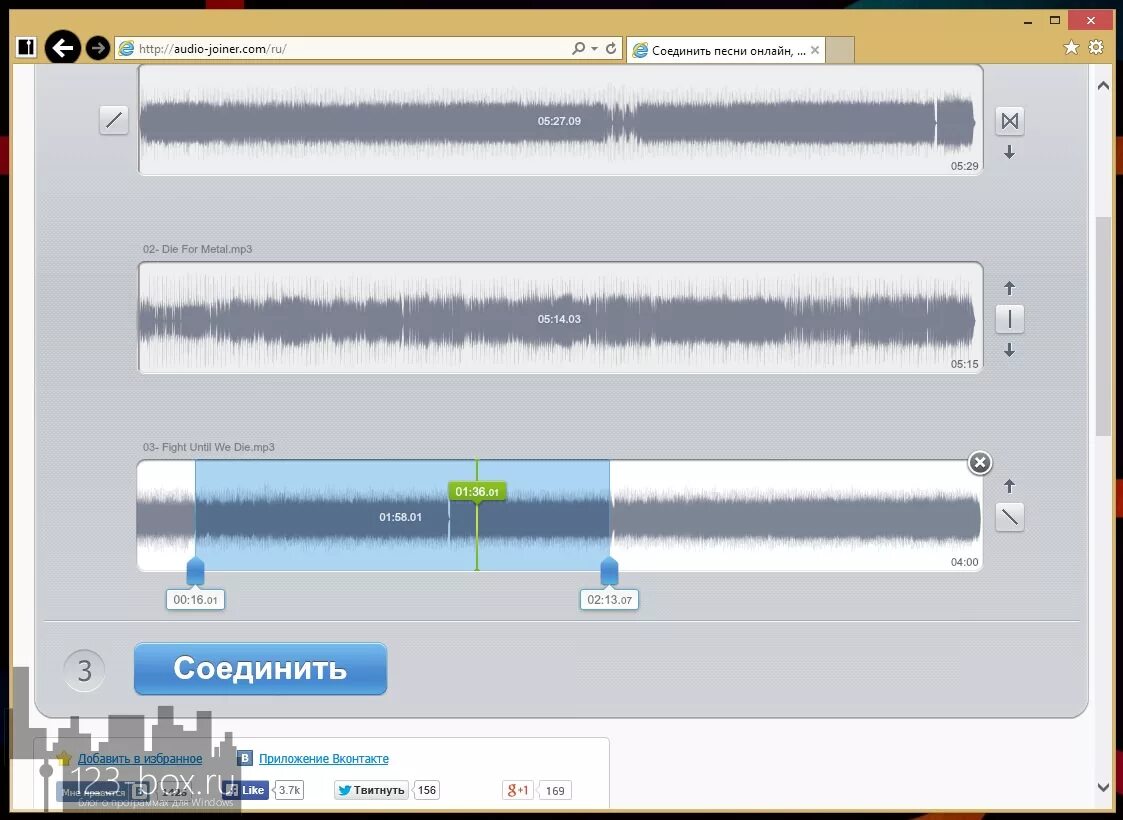Click the Google +1 button
The image size is (1123, 820).
pyautogui.click(x=517, y=790)
